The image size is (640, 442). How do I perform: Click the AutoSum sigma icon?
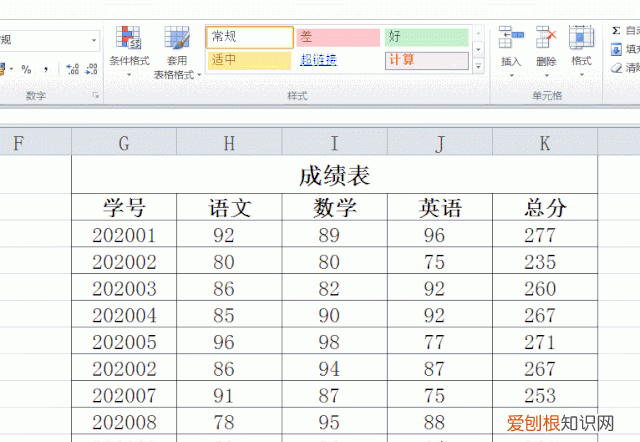click(616, 30)
